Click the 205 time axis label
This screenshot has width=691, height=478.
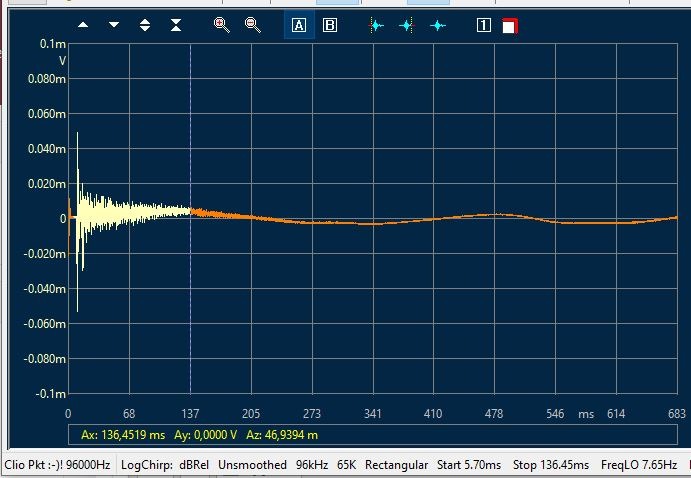251,414
